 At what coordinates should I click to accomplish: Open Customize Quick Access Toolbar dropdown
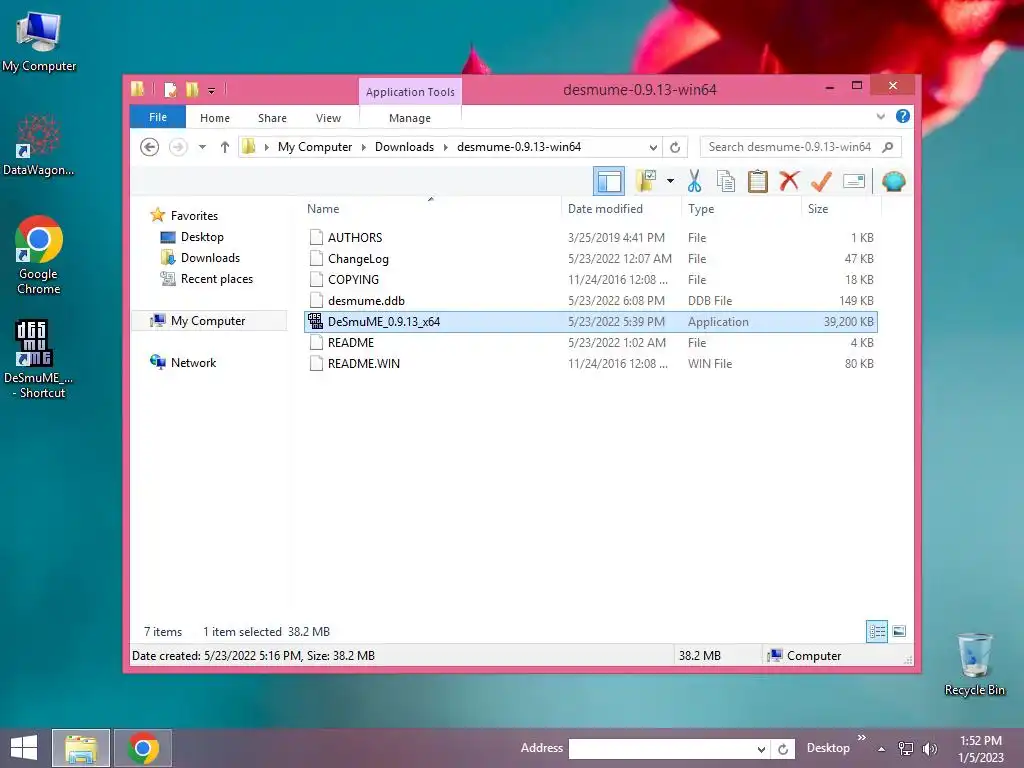[x=212, y=91]
